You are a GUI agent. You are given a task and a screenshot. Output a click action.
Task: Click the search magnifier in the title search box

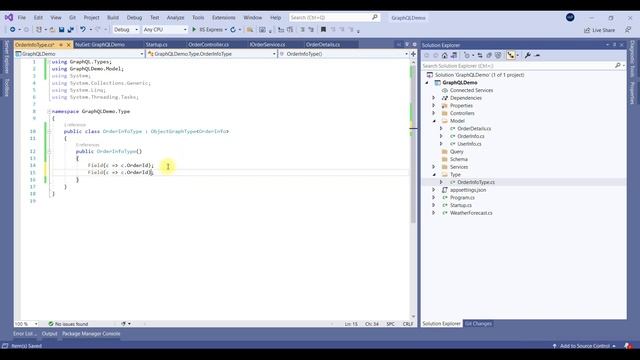coord(375,18)
